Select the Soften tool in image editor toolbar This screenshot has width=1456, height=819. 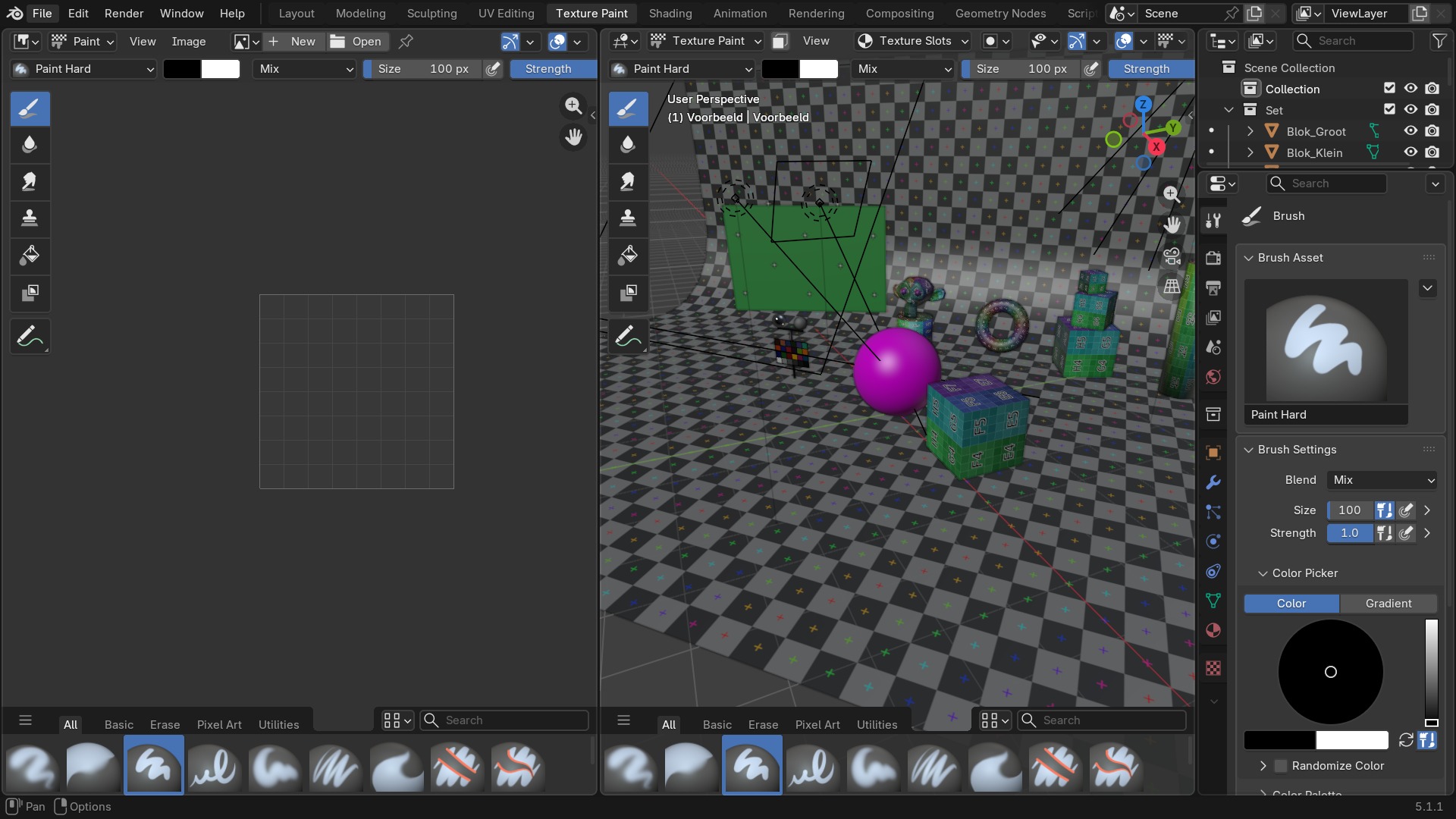click(x=30, y=144)
